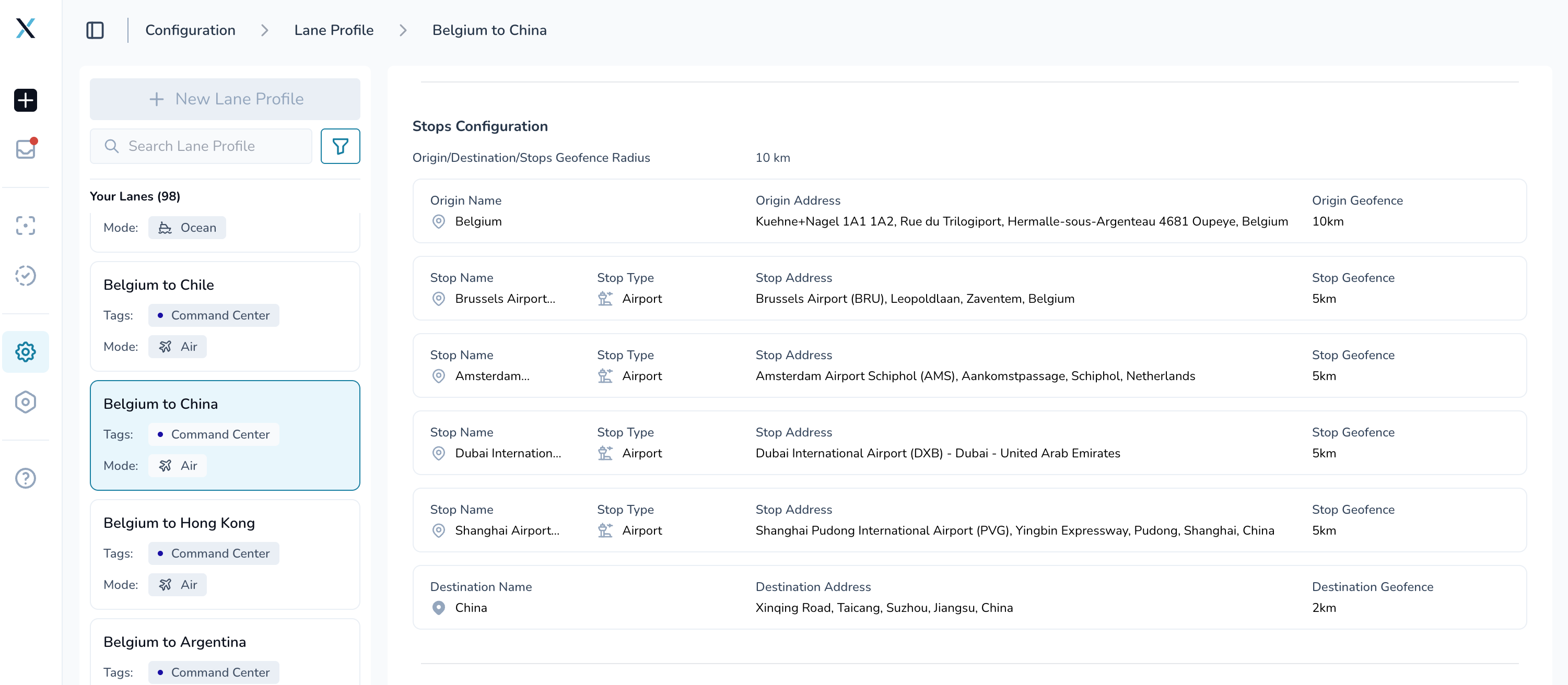Open the black plus create icon

pyautogui.click(x=26, y=100)
